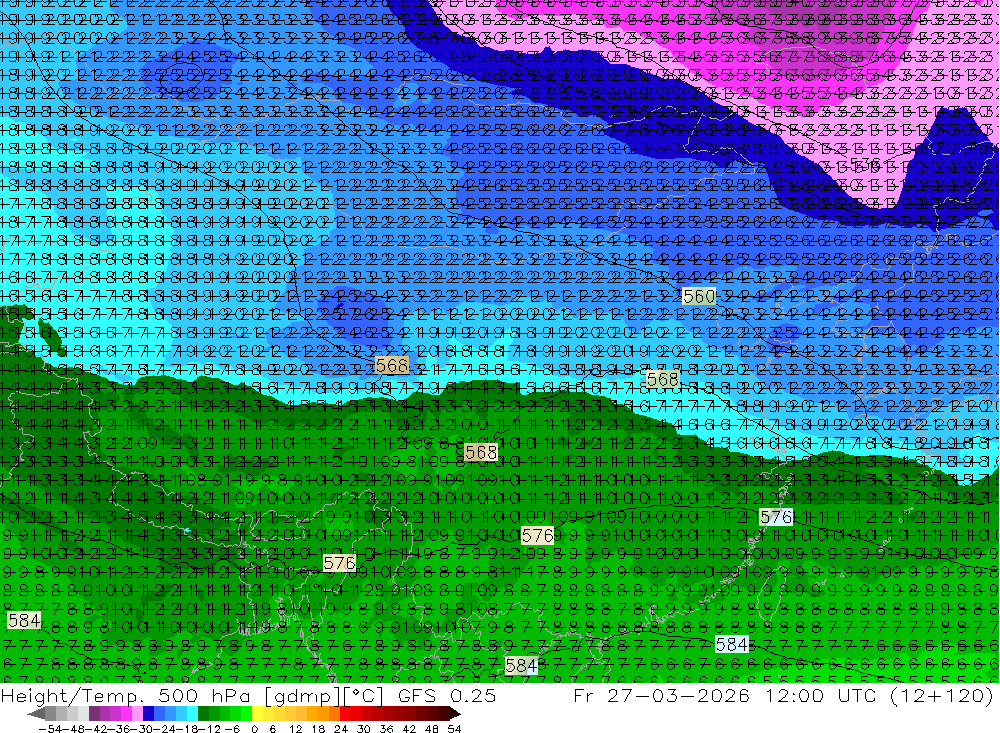Image resolution: width=1000 pixels, height=733 pixels.
Task: Click the legend value '12'
Action: tap(295, 729)
